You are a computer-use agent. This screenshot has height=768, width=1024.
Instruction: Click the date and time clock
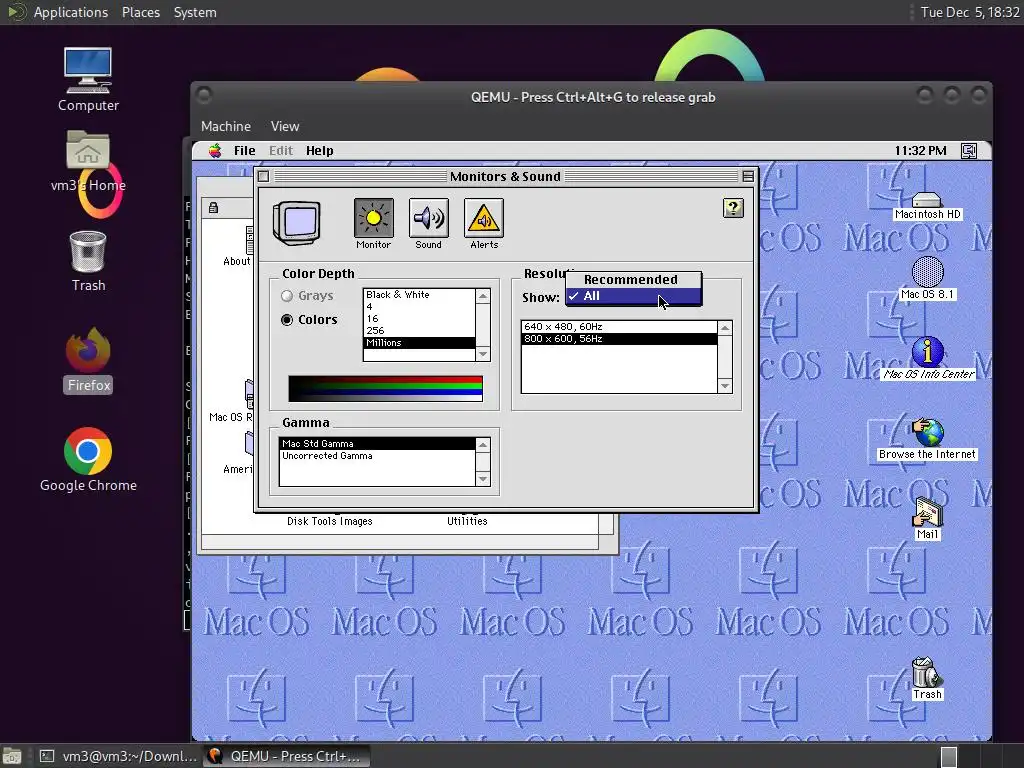[970, 12]
